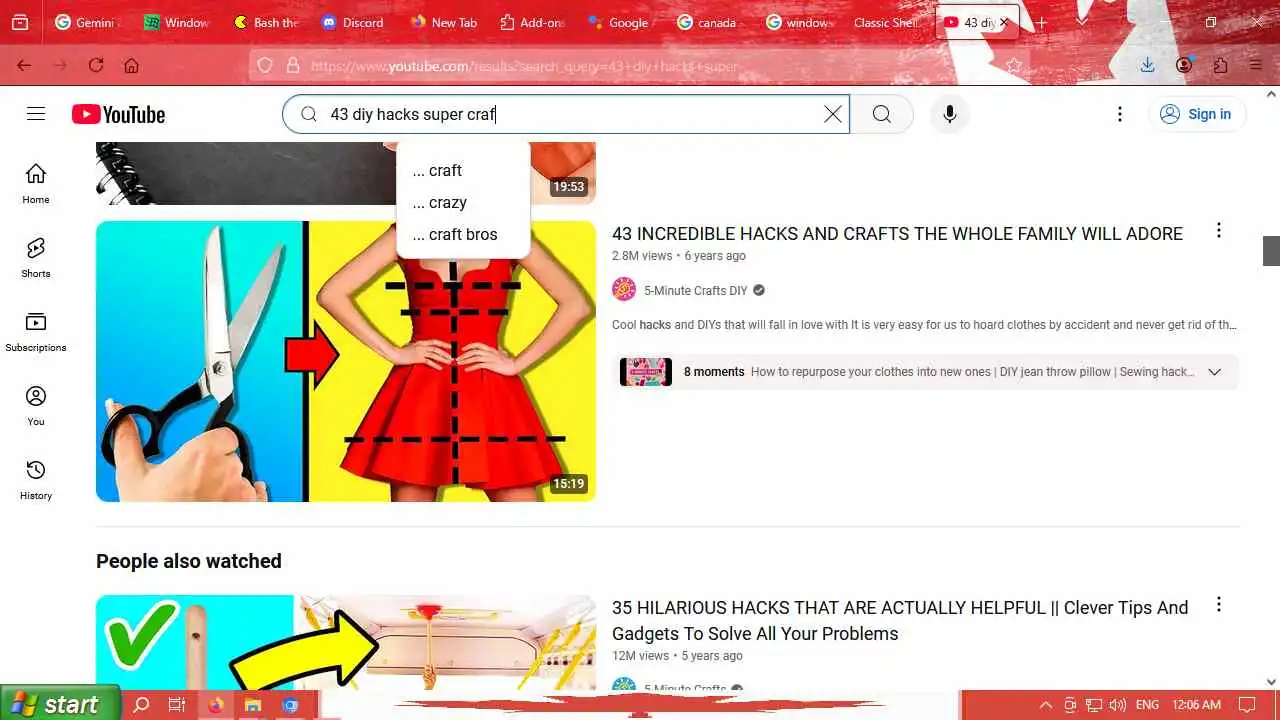Switch to the Classic Shell tab
The image size is (1280, 720).
coord(886,22)
